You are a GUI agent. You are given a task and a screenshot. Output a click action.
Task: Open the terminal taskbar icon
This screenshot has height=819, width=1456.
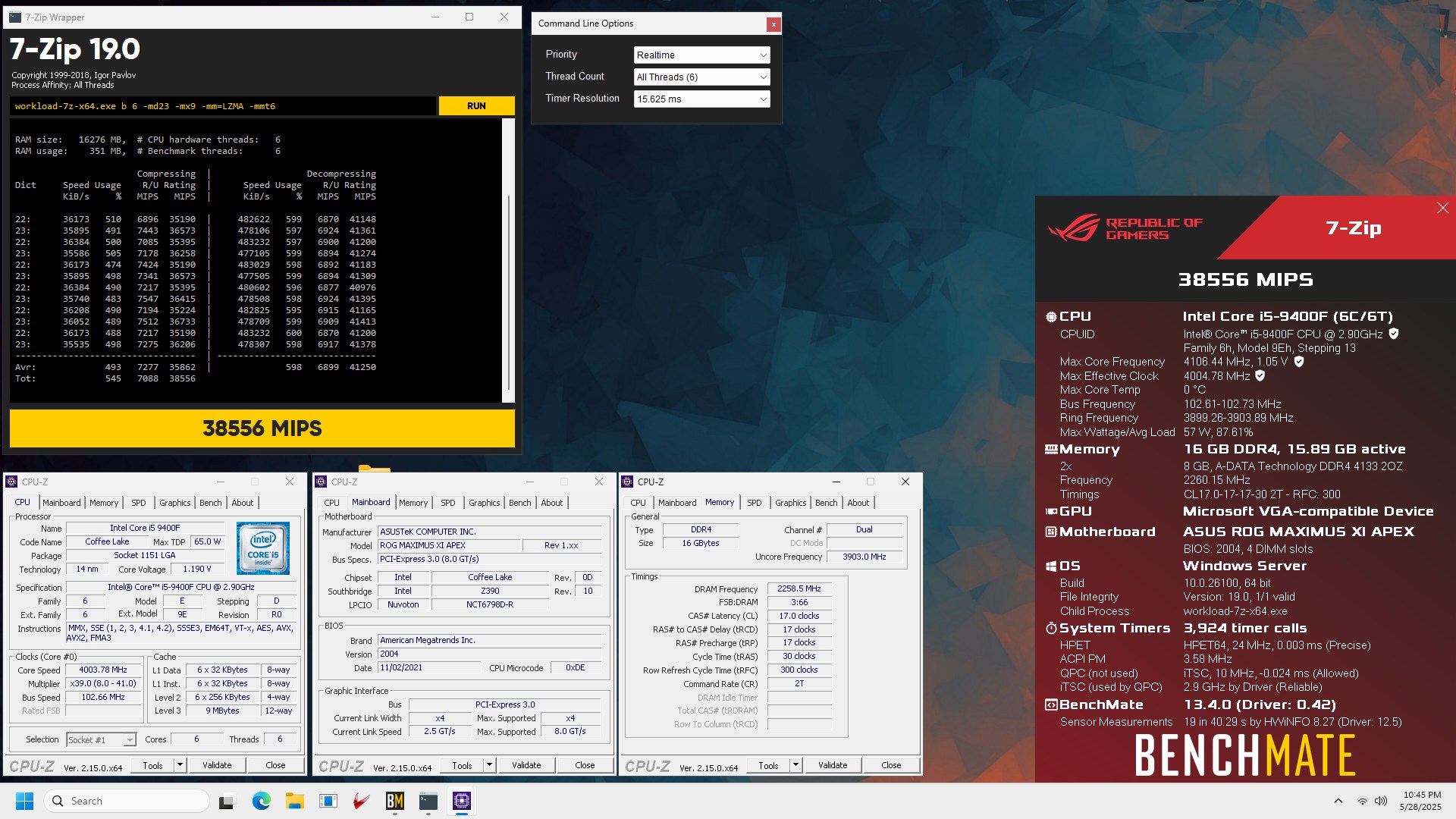tap(428, 801)
